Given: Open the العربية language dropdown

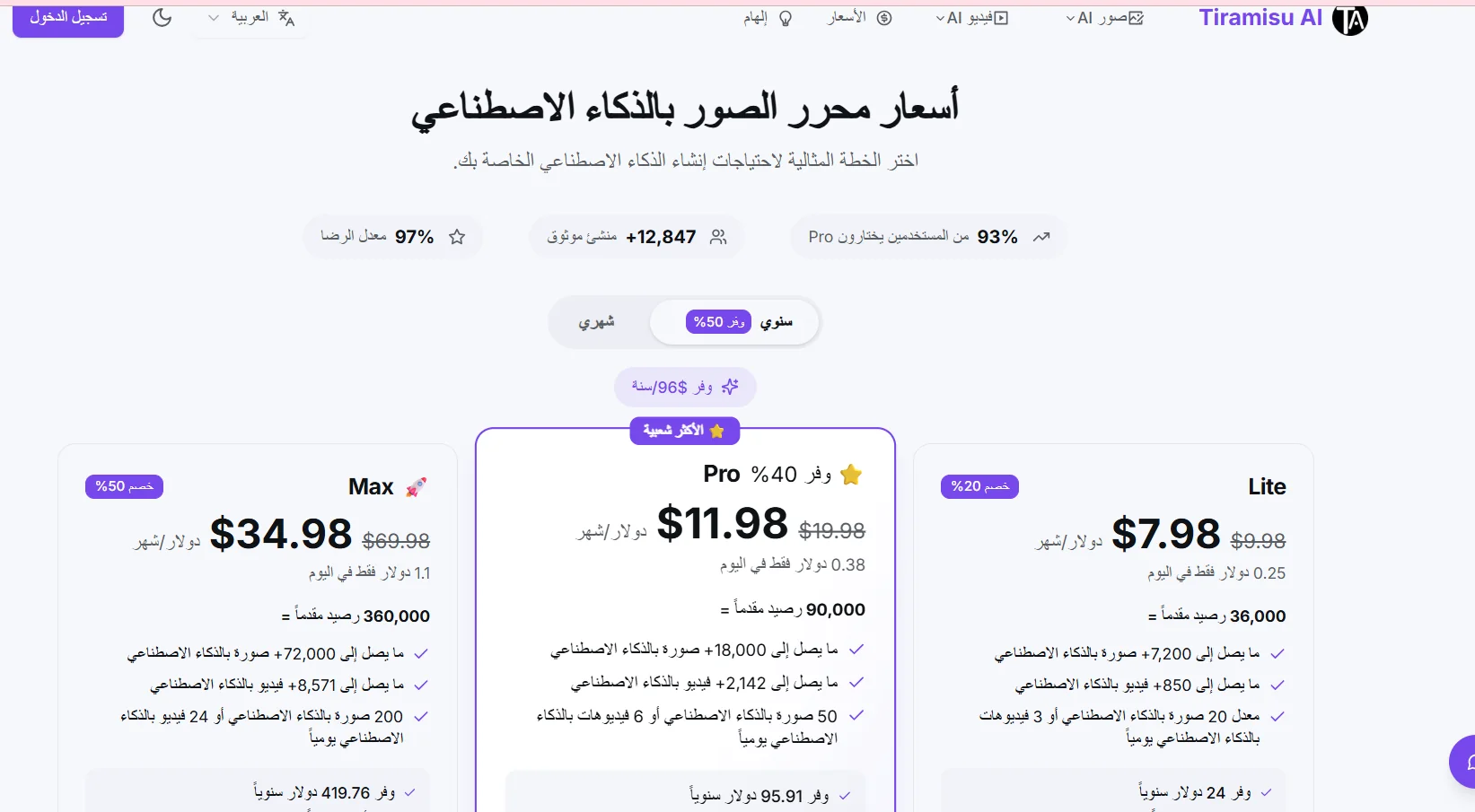Looking at the screenshot, I should [239, 18].
